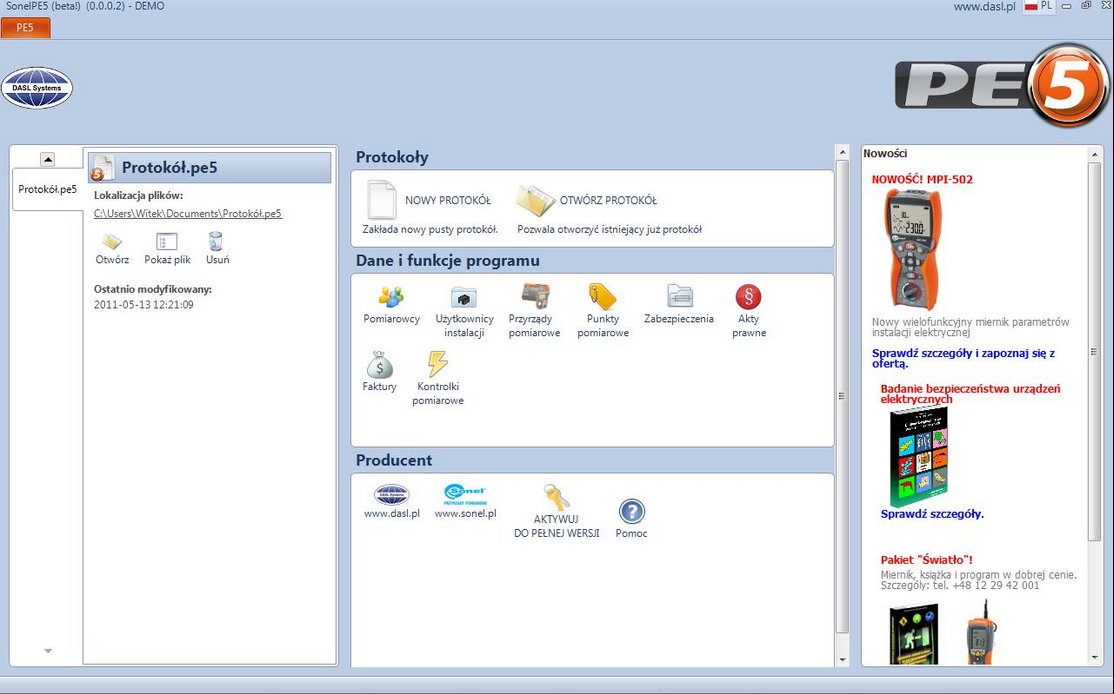Open the Pomiarowcy people icon

[x=391, y=296]
